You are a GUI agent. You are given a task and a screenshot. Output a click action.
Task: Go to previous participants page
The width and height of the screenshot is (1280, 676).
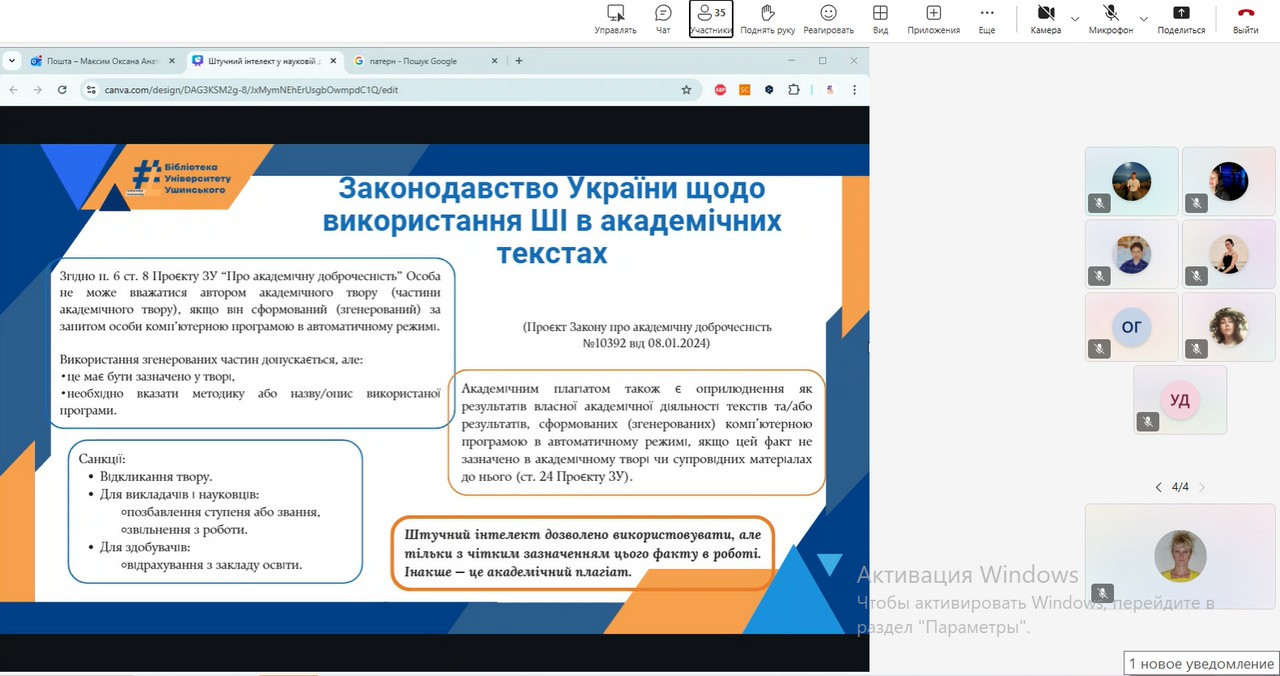[1158, 487]
